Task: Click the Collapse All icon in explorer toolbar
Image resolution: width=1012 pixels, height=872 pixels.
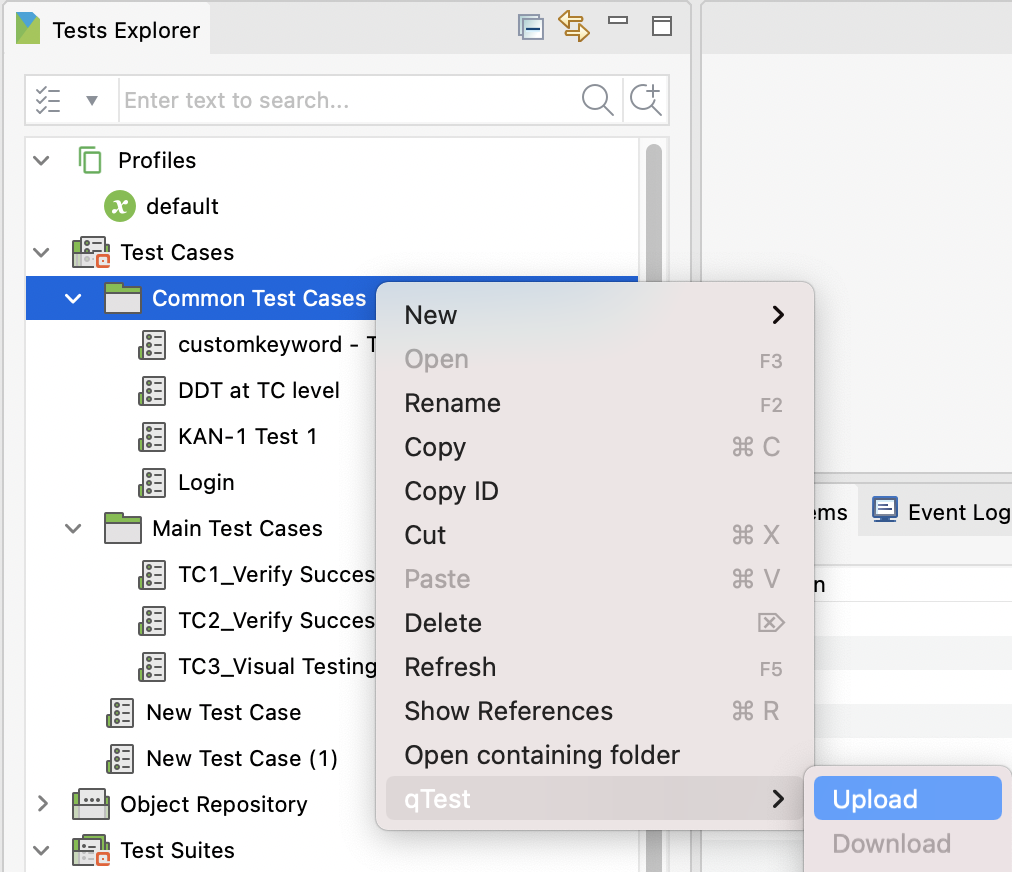Action: coord(531,27)
